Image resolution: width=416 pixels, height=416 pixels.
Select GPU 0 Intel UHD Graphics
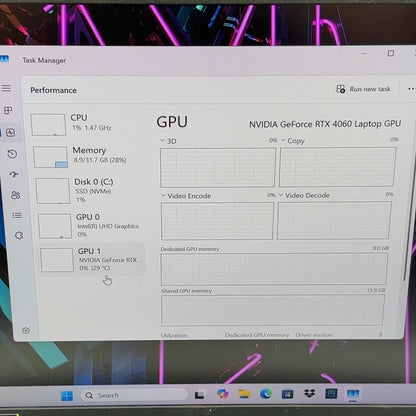pyautogui.click(x=91, y=226)
